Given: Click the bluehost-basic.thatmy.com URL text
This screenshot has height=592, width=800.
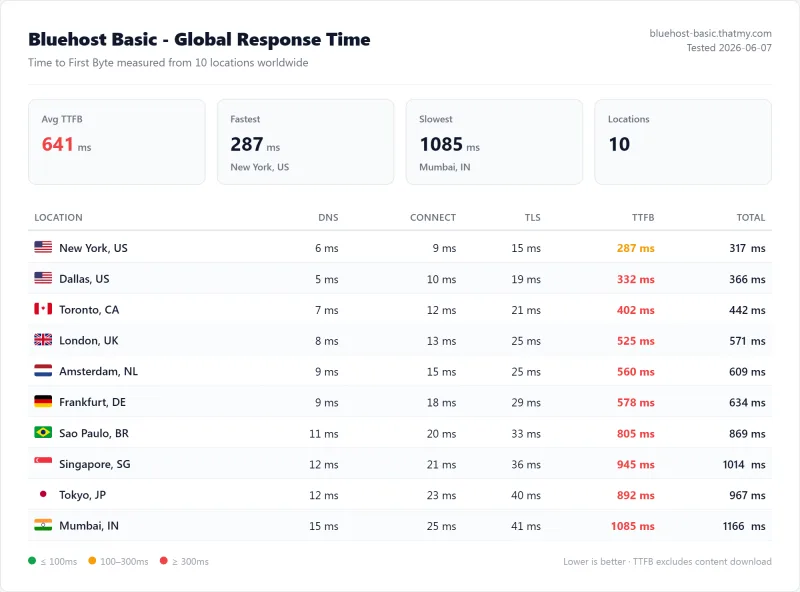Looking at the screenshot, I should click(710, 33).
